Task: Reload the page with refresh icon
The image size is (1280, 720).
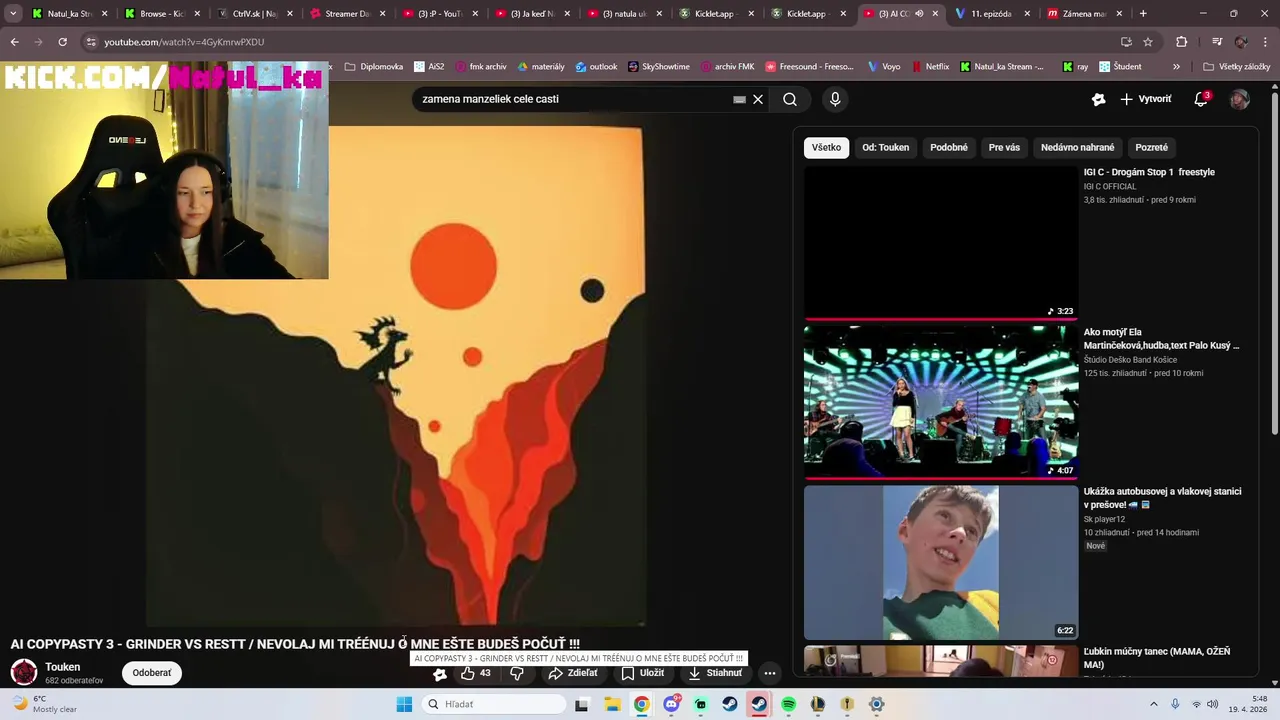Action: (x=62, y=42)
